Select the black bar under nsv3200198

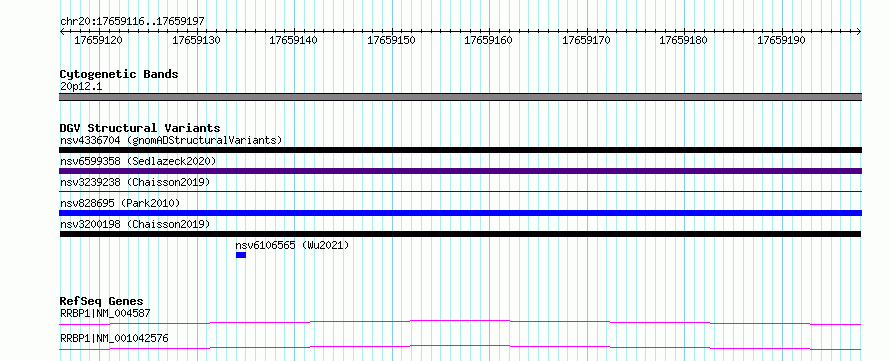pos(460,234)
